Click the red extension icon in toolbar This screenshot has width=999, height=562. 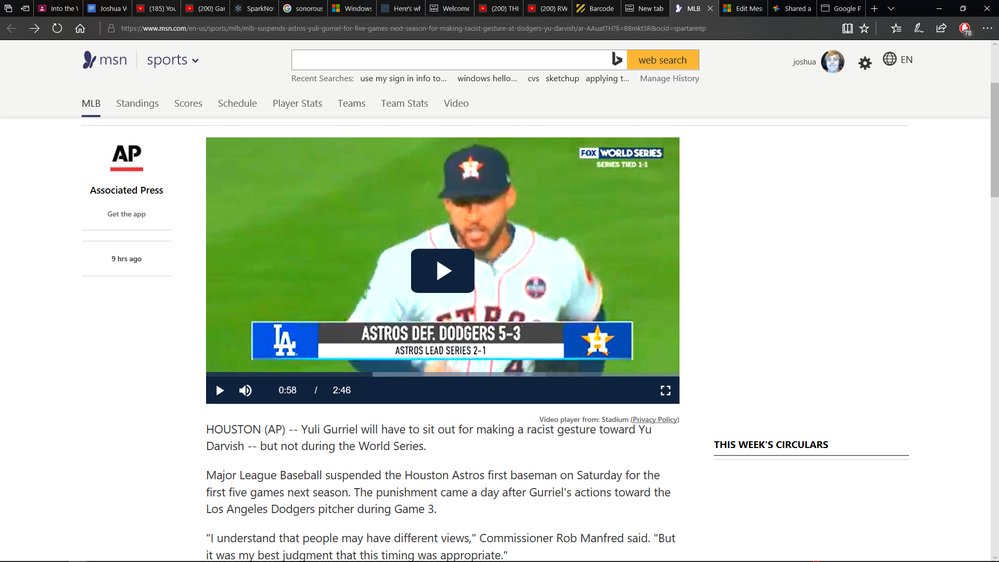[965, 29]
